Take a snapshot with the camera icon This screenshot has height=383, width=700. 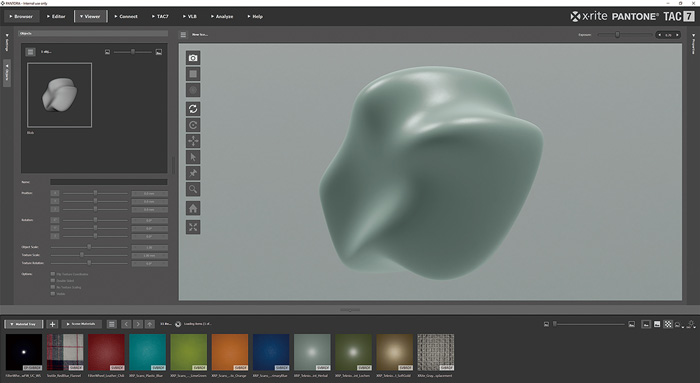[193, 58]
